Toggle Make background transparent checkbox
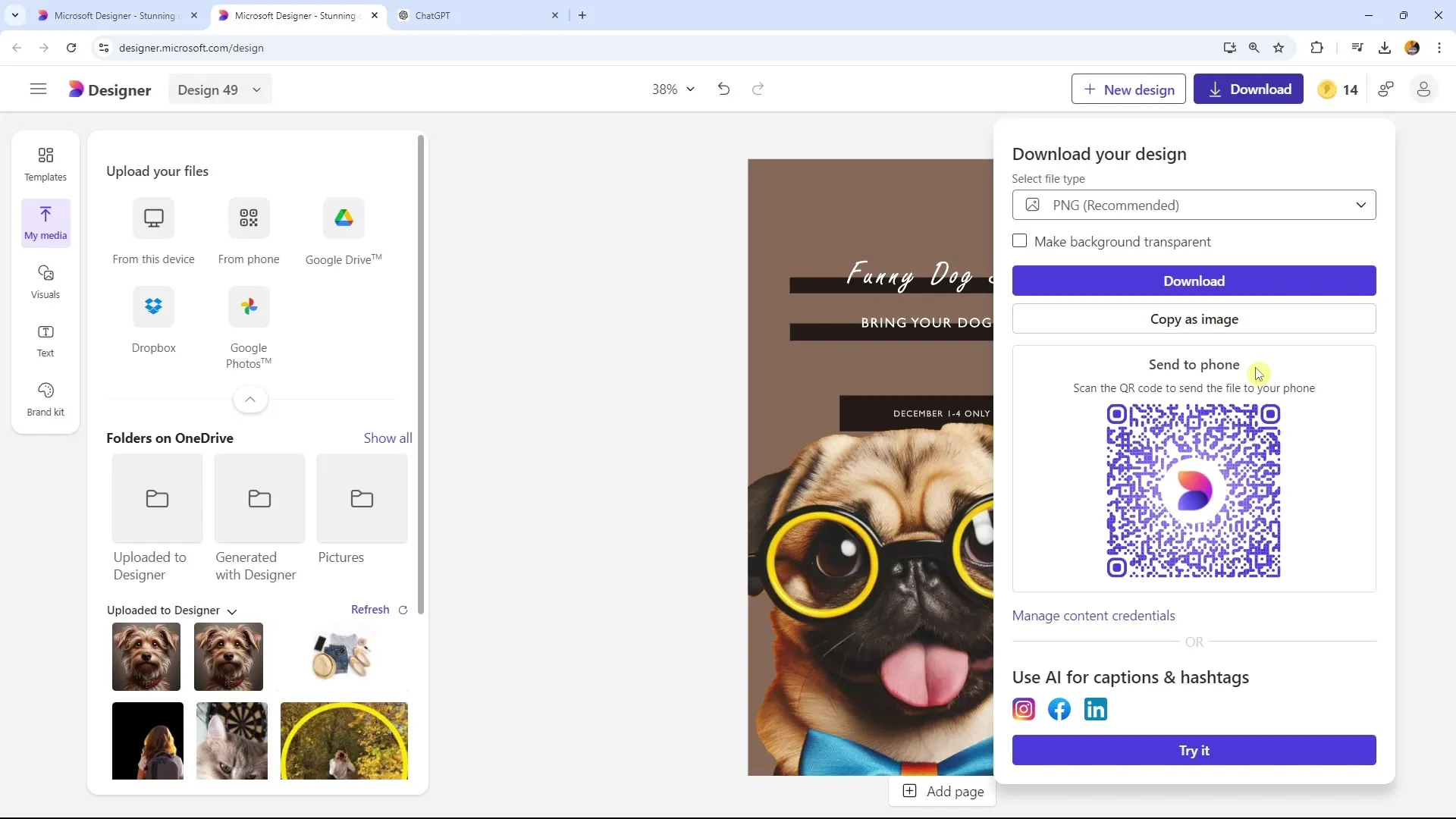Image resolution: width=1456 pixels, height=819 pixels. (x=1019, y=241)
